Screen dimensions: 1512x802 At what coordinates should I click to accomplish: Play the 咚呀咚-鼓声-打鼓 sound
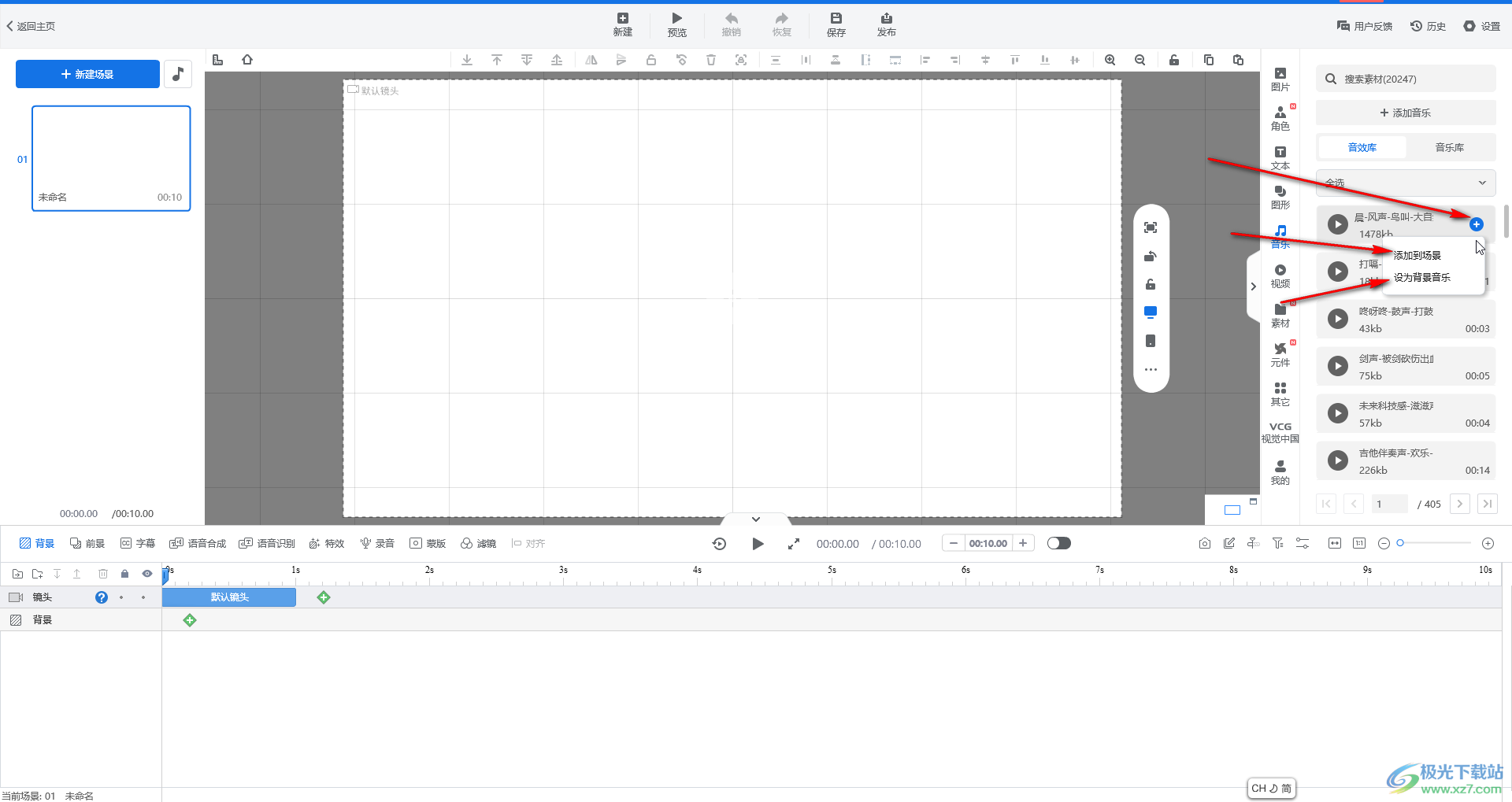click(x=1338, y=319)
